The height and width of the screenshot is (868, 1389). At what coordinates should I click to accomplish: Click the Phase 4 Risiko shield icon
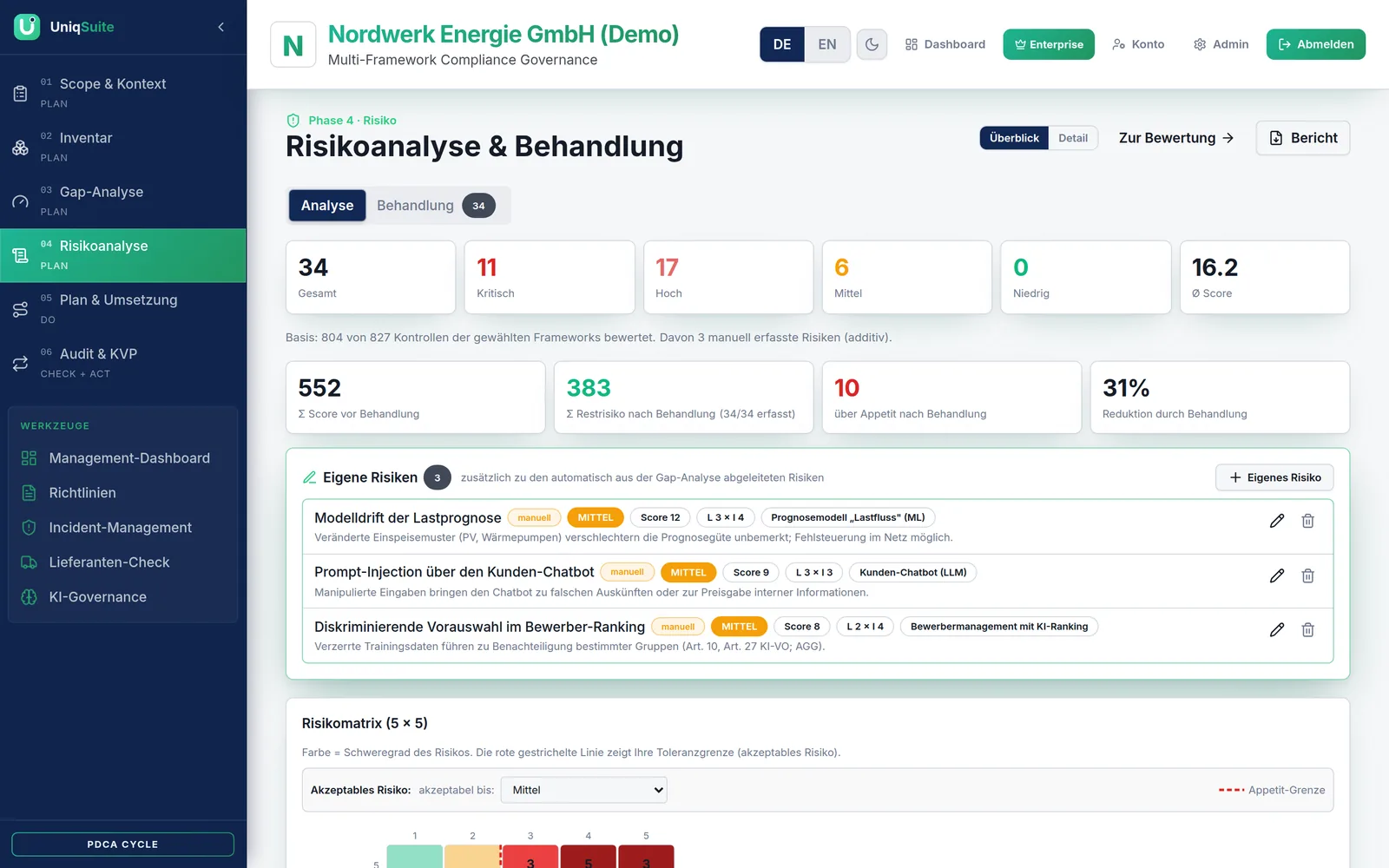[x=293, y=121]
